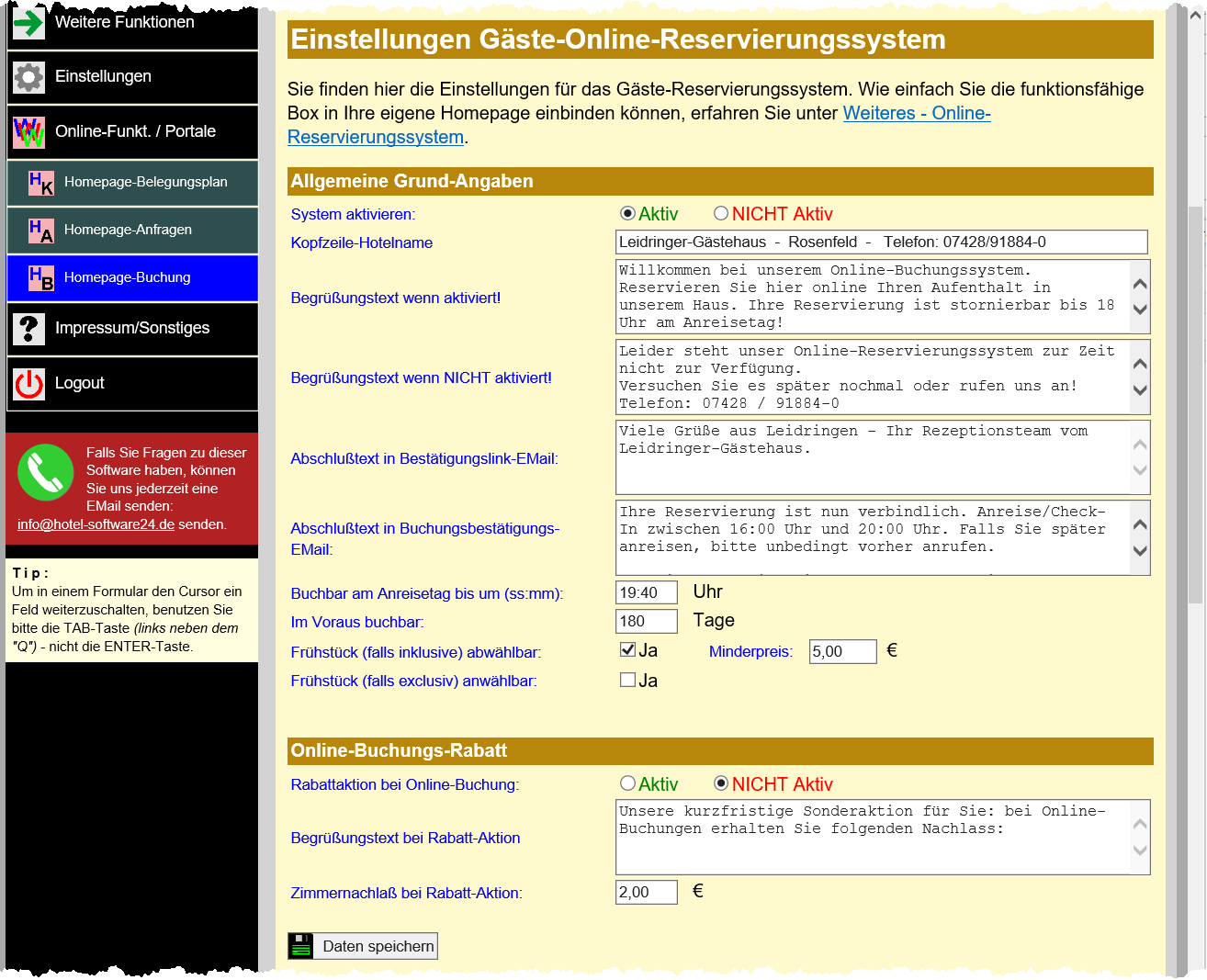Click the Allgemeine Grund-Angaben section header

coord(720,182)
